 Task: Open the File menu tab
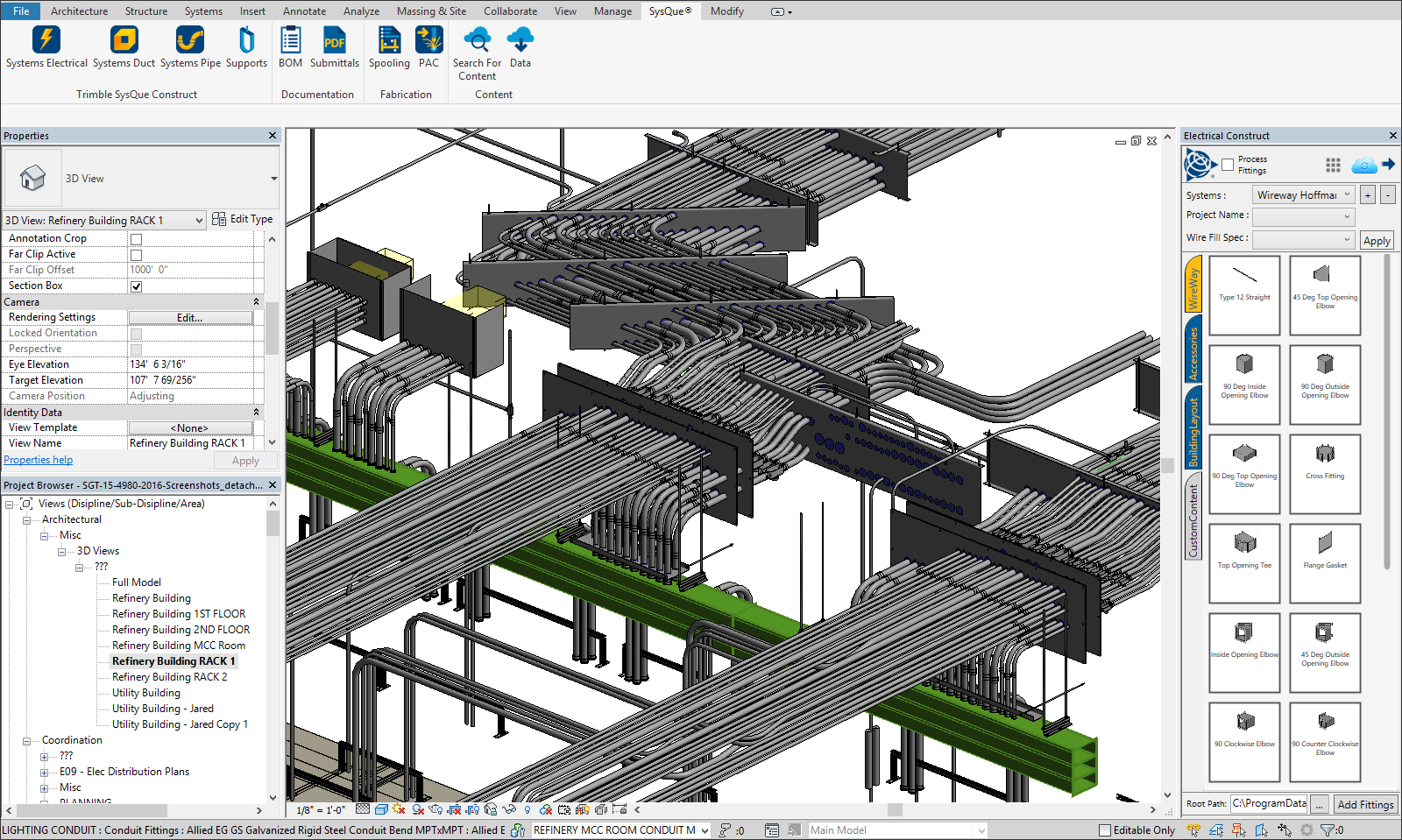coord(21,11)
